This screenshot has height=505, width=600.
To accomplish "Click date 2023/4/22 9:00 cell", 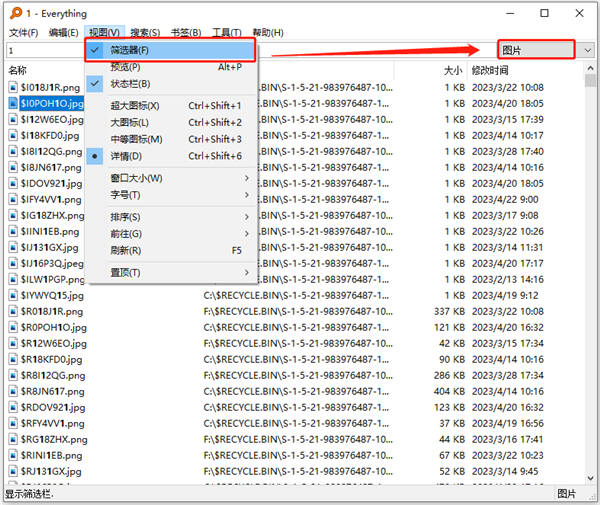I will [x=505, y=200].
